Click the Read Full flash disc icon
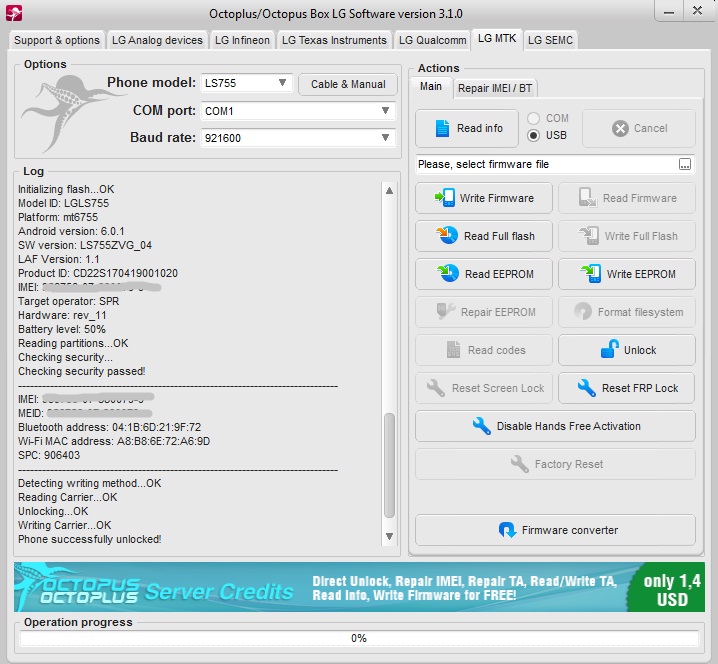 coord(447,235)
